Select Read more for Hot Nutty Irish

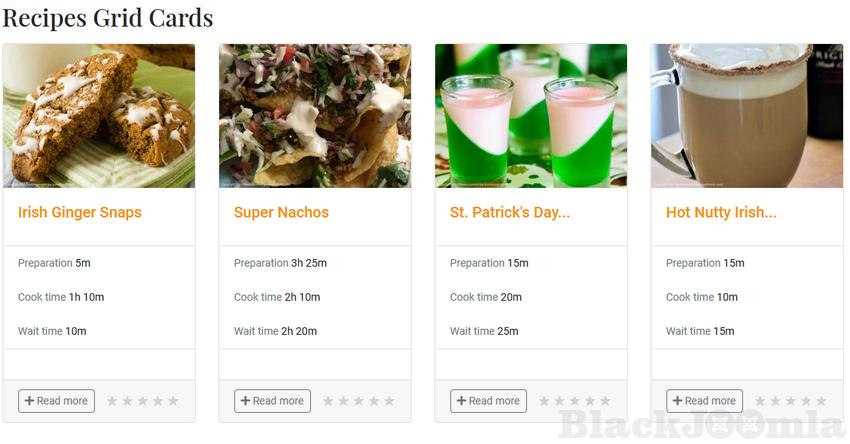704,401
